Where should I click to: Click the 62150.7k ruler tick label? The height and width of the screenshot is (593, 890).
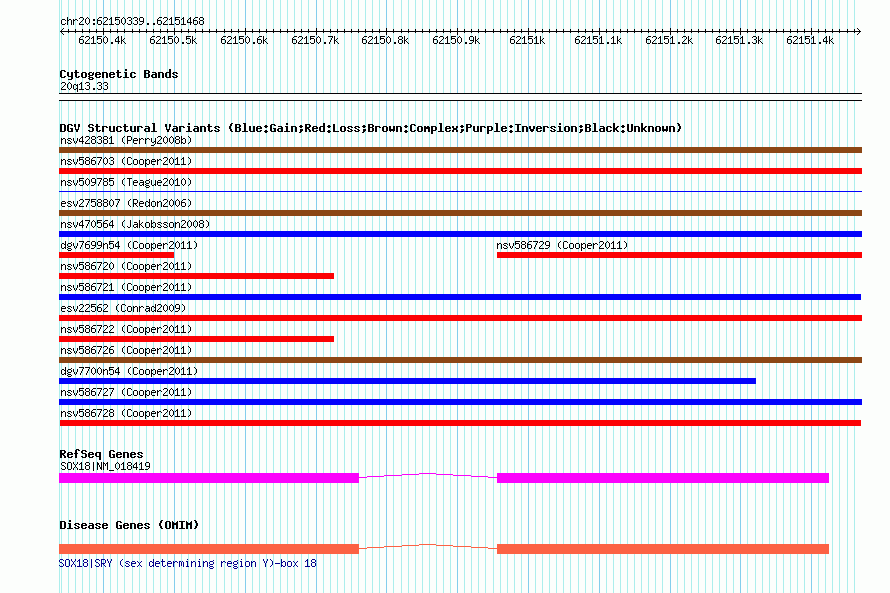tap(315, 40)
